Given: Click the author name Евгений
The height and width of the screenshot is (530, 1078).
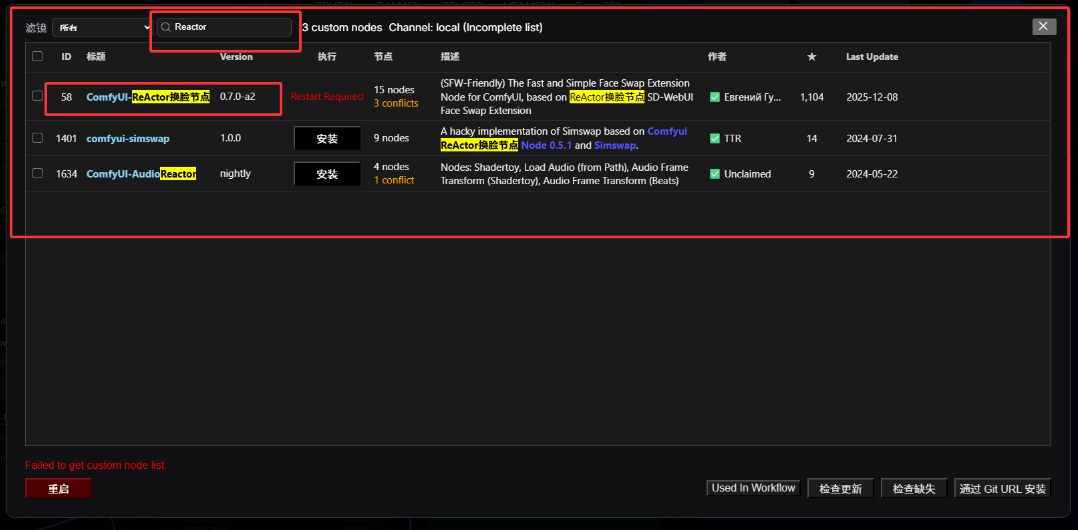Looking at the screenshot, I should point(753,98).
